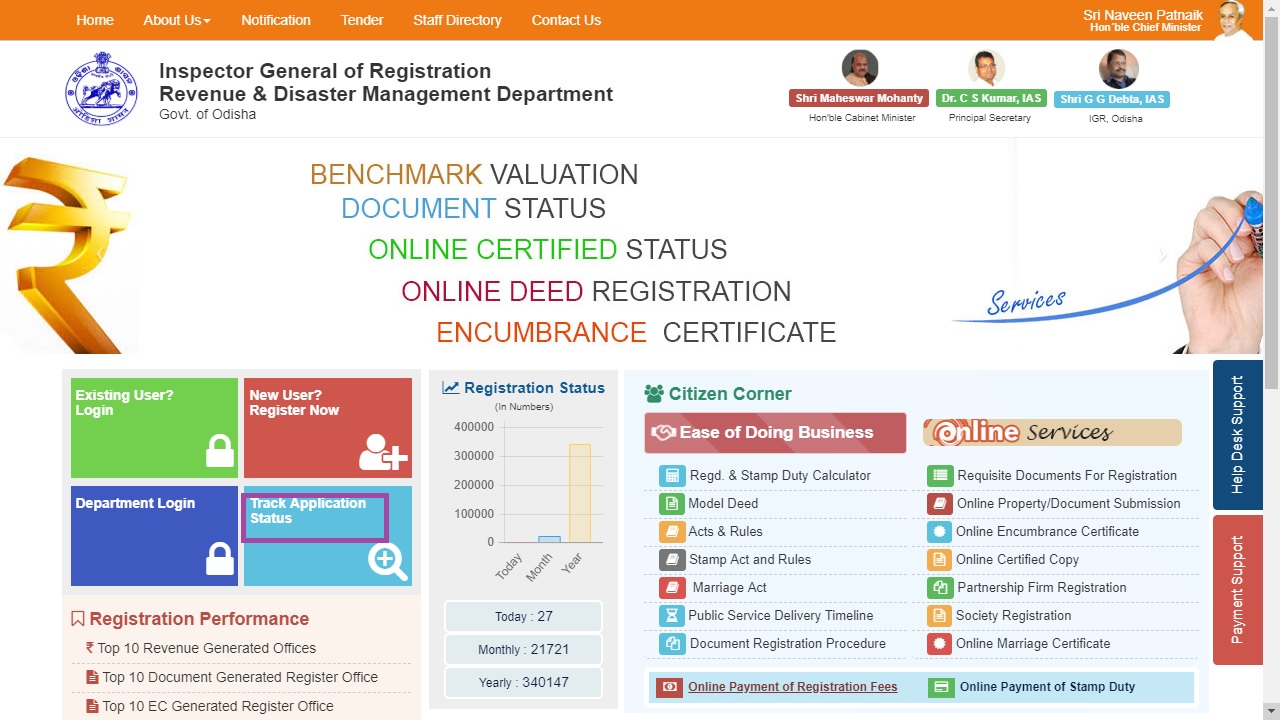Click the padlock icon in Existing User Login
Screen dimensions: 1280x720
[x=219, y=451]
